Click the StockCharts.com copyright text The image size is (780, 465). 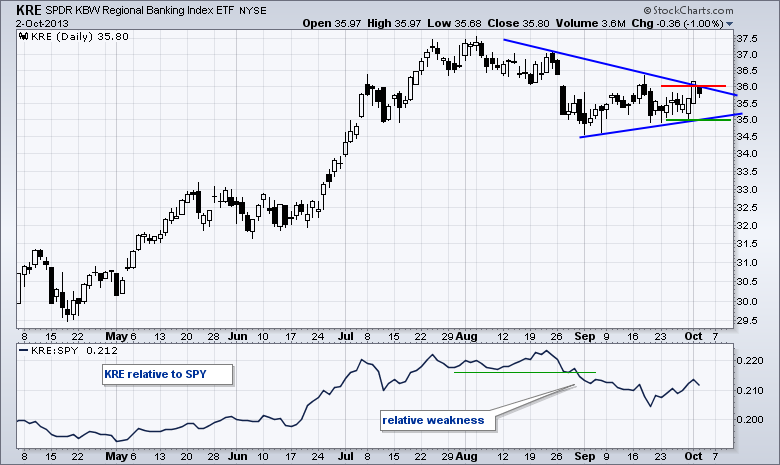tap(688, 10)
